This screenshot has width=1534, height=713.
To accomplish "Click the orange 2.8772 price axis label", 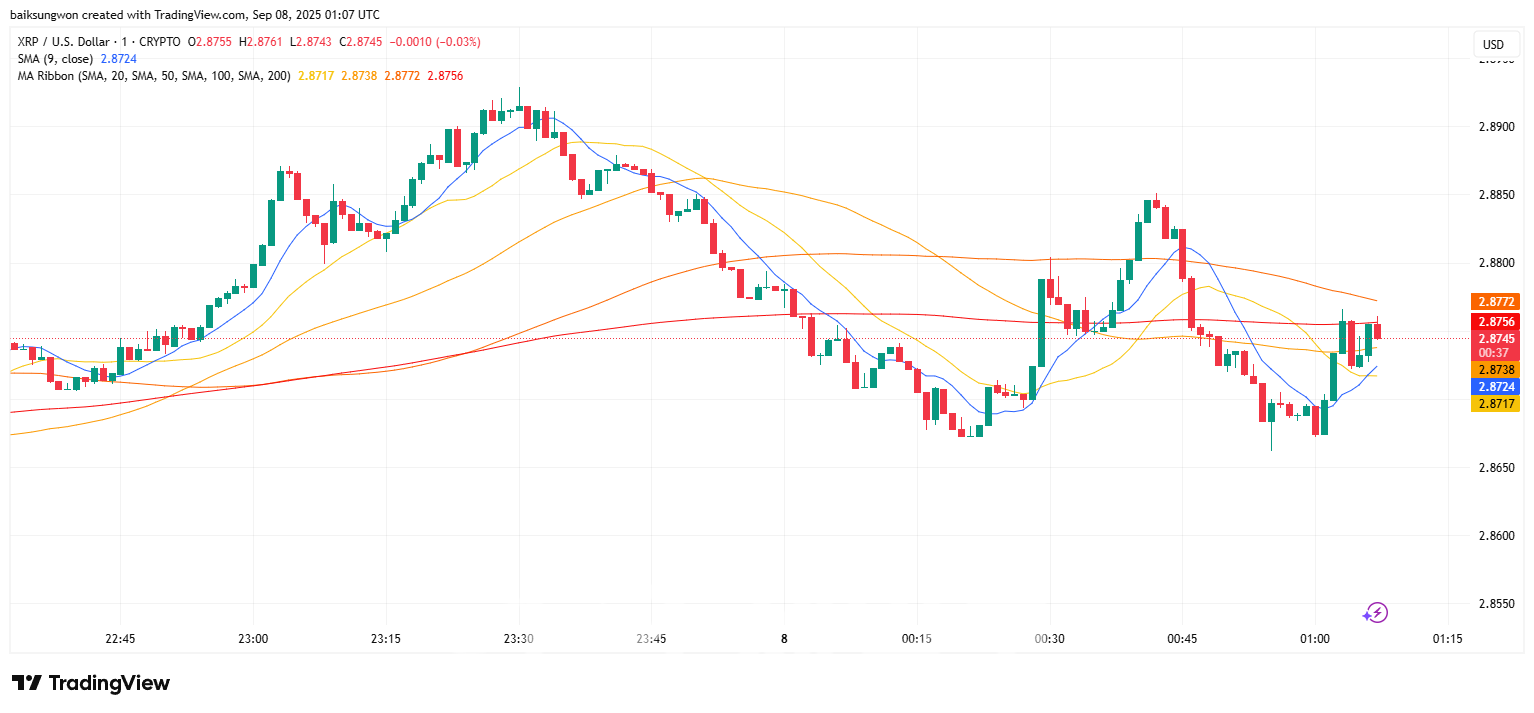I will coord(1494,302).
